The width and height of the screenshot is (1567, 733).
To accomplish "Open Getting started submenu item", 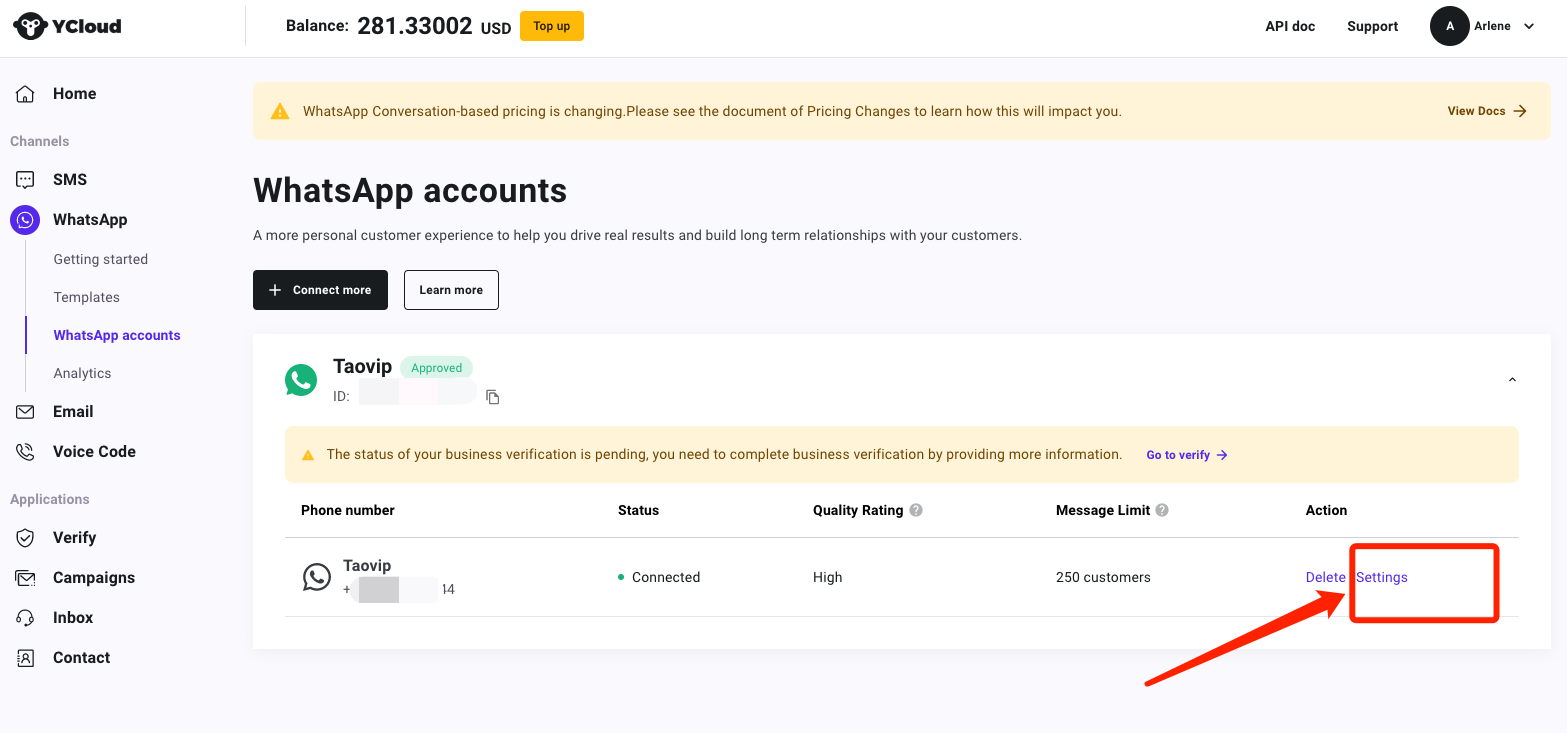I will coord(101,260).
